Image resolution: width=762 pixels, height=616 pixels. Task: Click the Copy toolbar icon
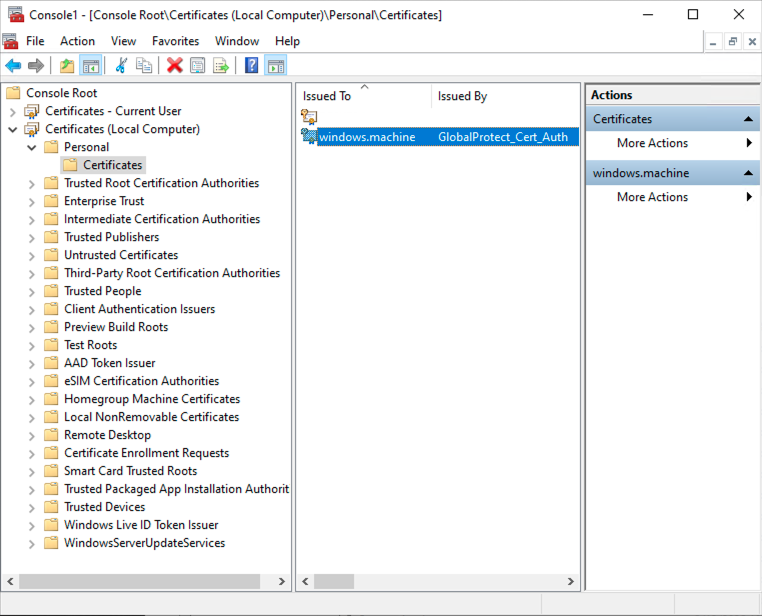[x=144, y=66]
